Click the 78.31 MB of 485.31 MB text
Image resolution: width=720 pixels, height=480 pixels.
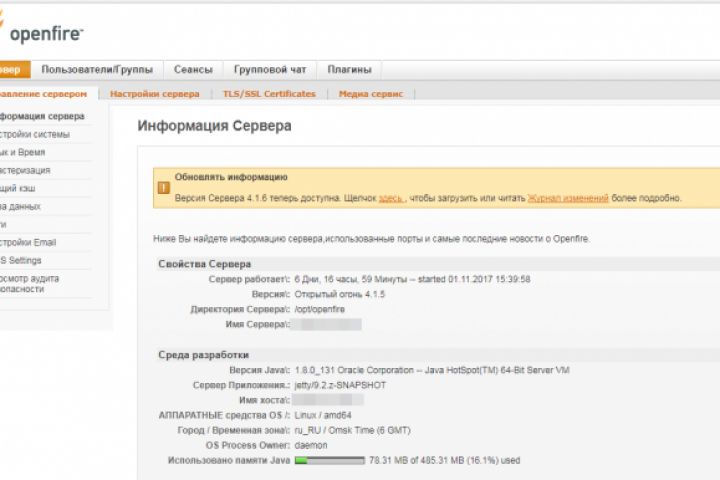pos(445,460)
